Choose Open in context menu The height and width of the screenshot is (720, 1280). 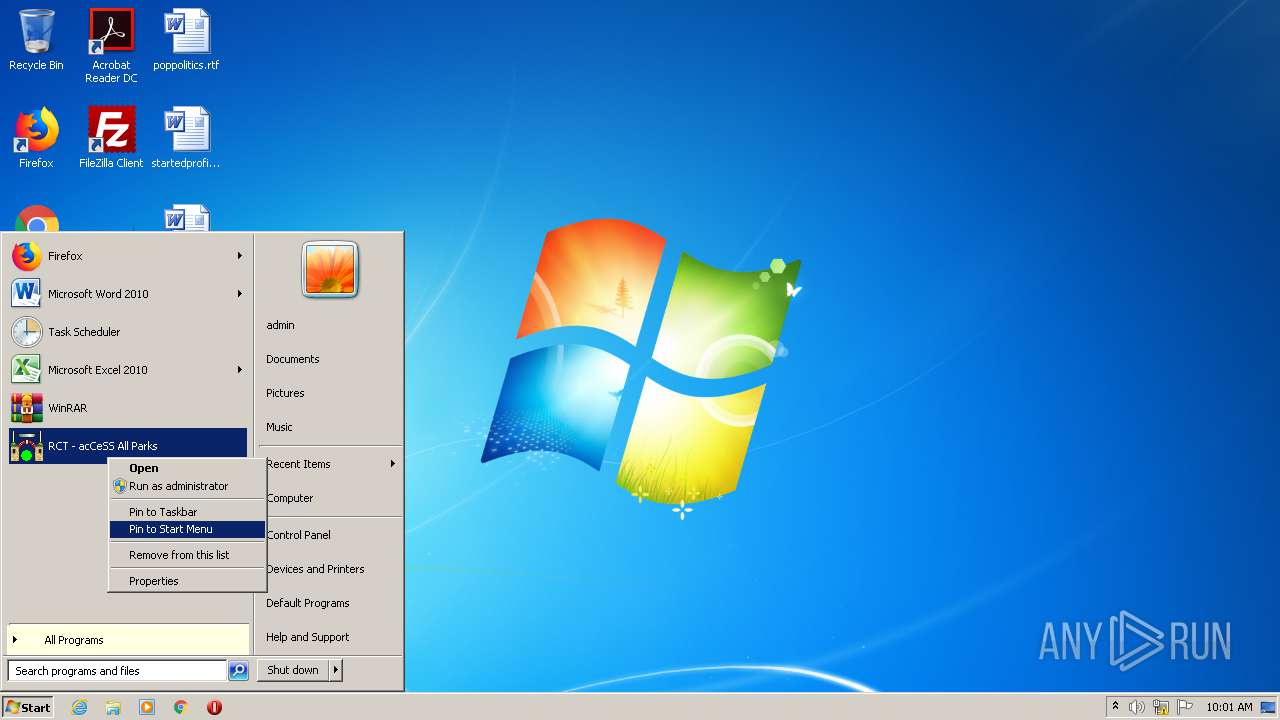(187, 468)
